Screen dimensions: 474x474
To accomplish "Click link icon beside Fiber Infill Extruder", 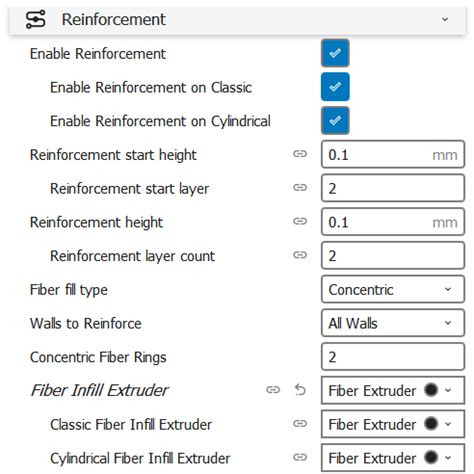I will 273,390.
